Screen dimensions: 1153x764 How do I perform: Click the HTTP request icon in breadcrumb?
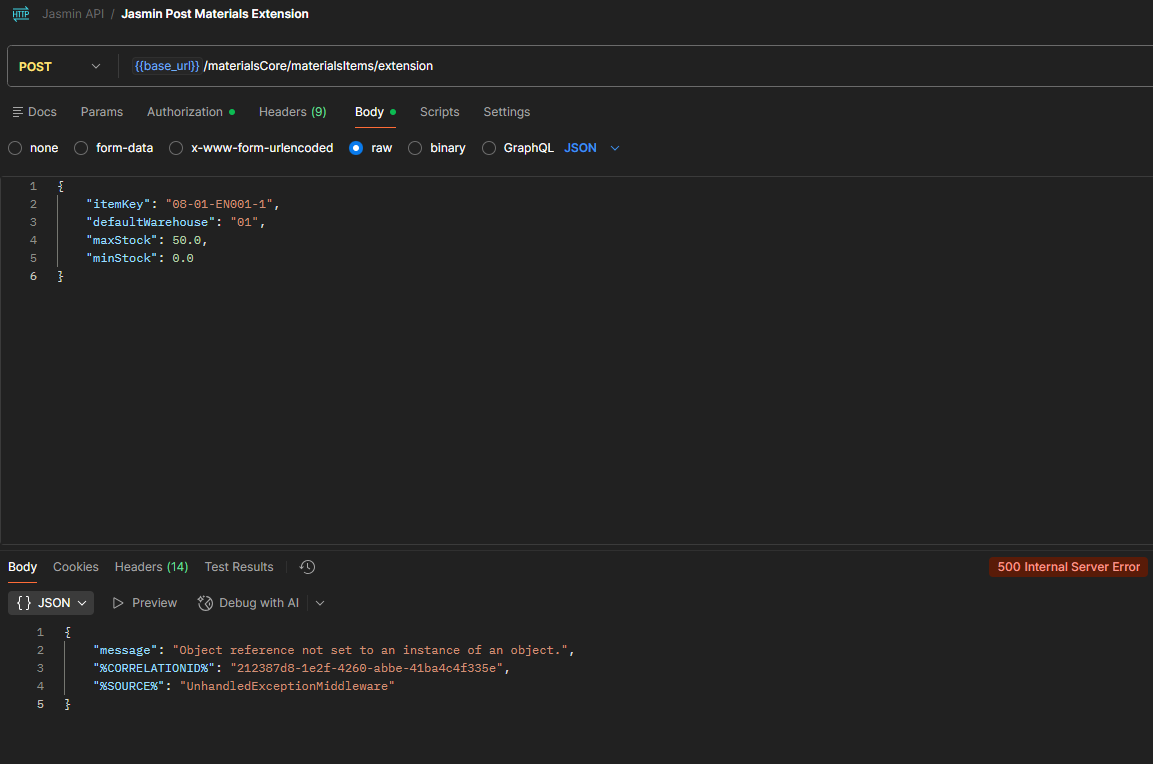(21, 14)
